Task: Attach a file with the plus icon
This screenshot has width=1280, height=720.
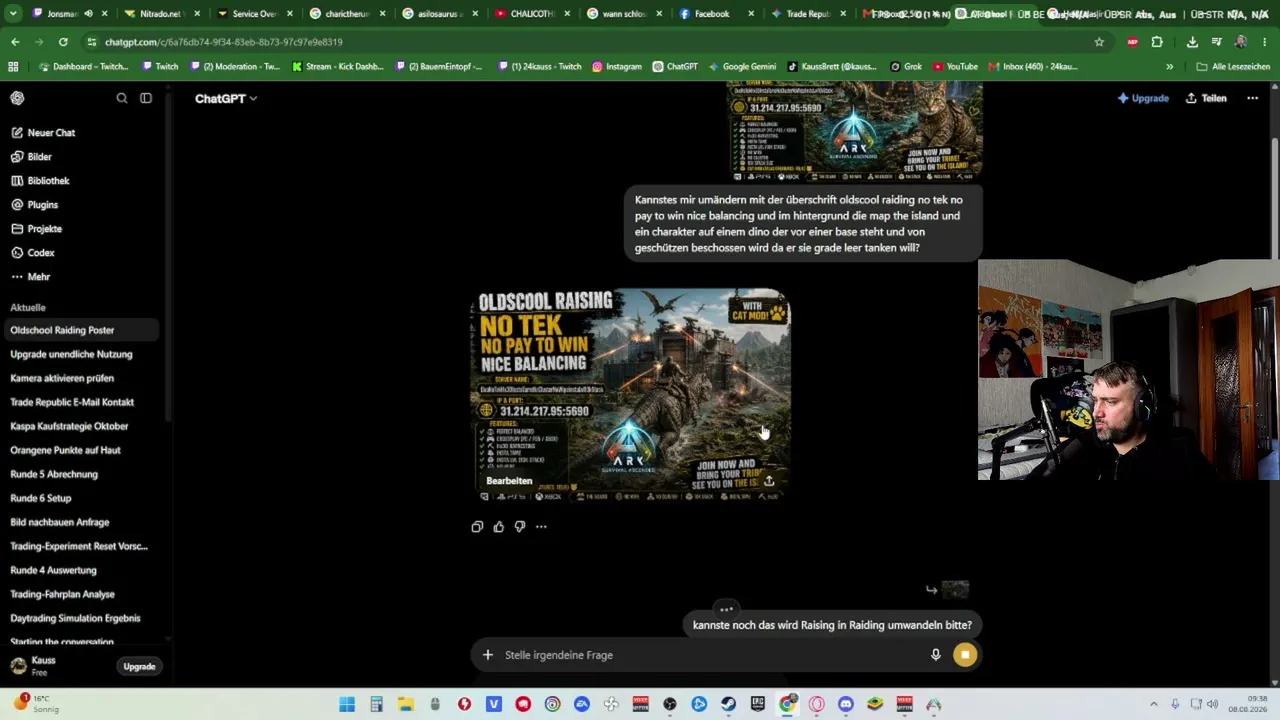Action: [x=488, y=655]
